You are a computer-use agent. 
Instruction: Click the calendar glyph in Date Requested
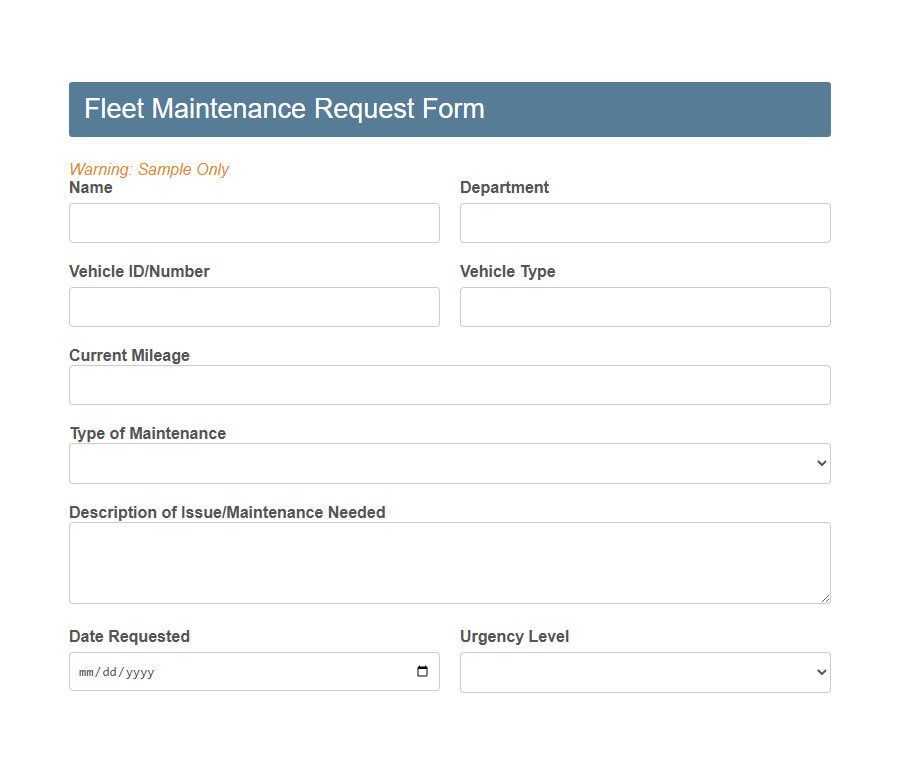point(421,671)
